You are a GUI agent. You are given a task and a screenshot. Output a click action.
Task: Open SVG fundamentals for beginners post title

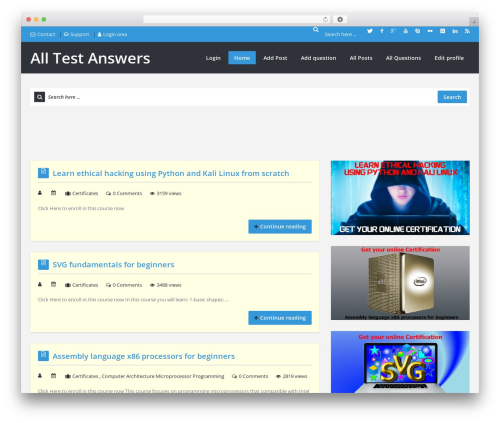coord(113,265)
